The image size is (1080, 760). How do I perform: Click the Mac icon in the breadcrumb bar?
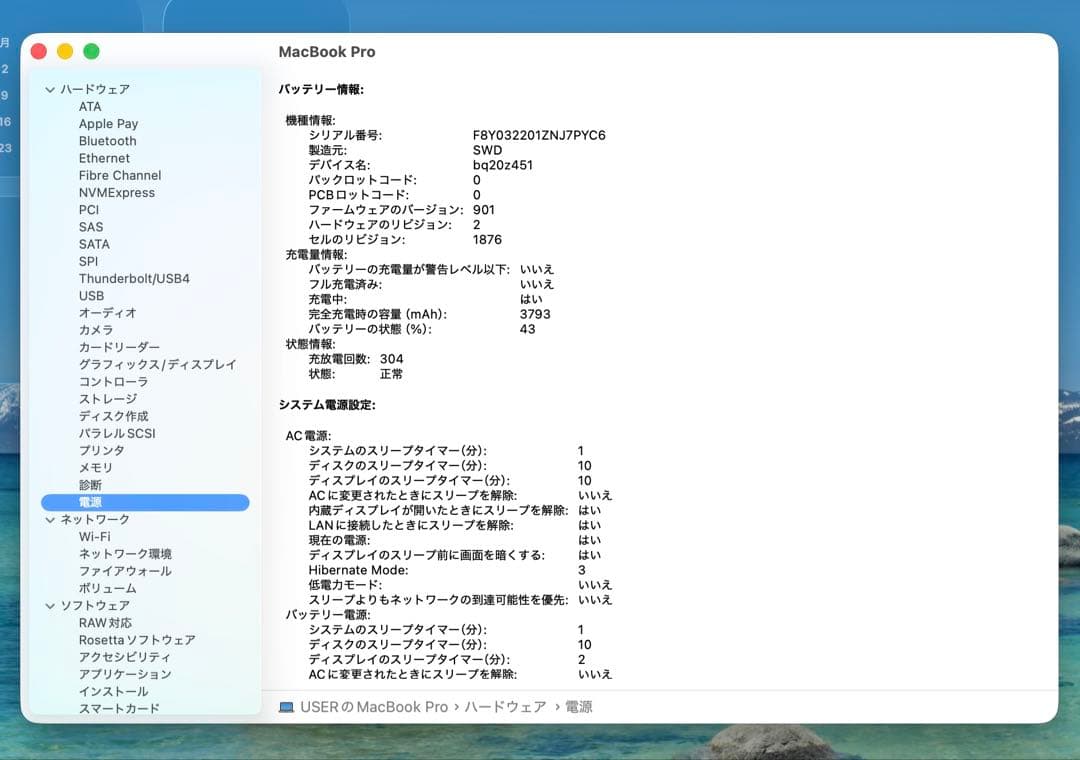[x=285, y=706]
